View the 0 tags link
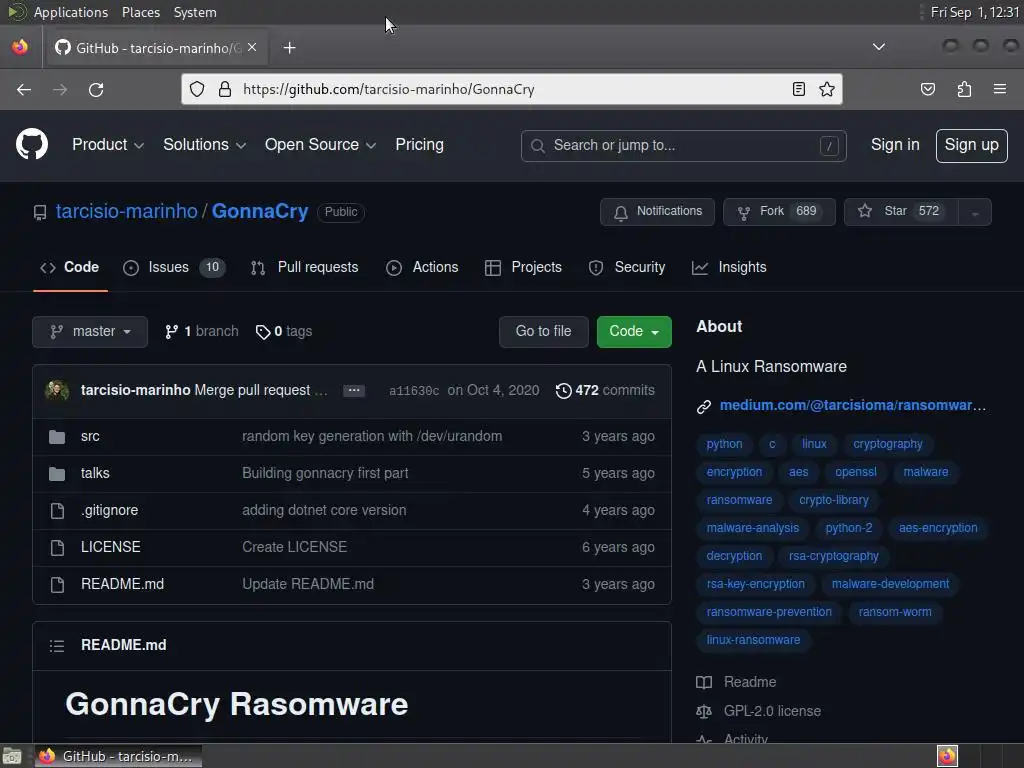Image resolution: width=1024 pixels, height=768 pixels. 284,332
